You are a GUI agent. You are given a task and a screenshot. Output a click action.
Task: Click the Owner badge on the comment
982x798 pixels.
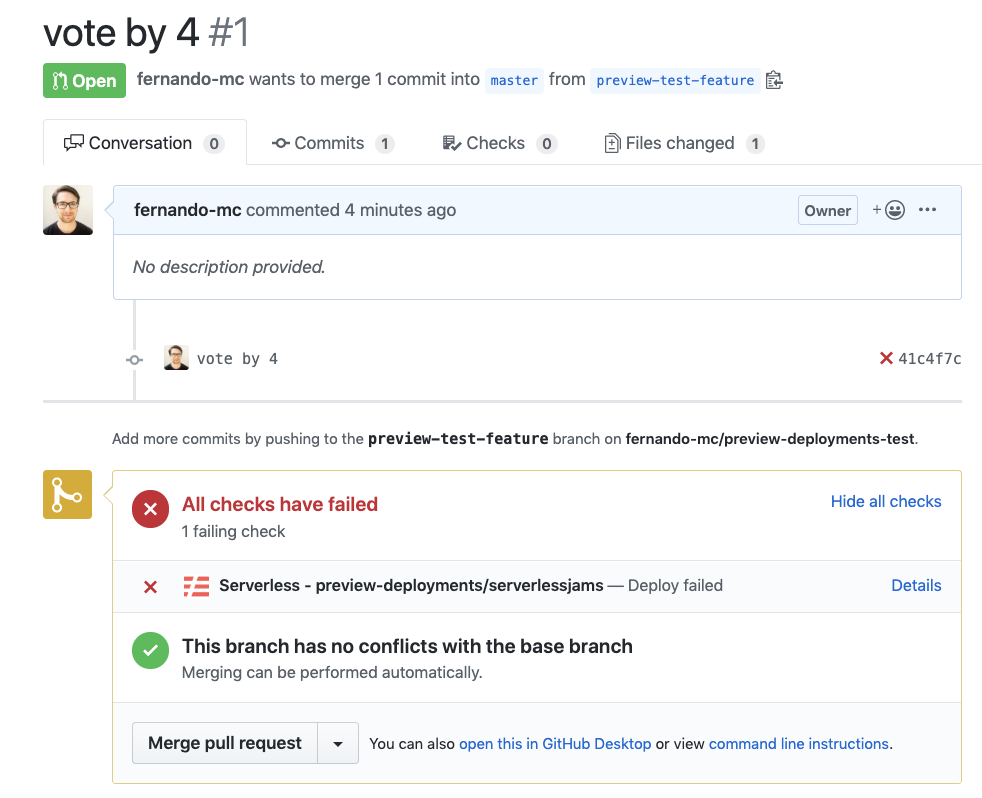tap(827, 210)
